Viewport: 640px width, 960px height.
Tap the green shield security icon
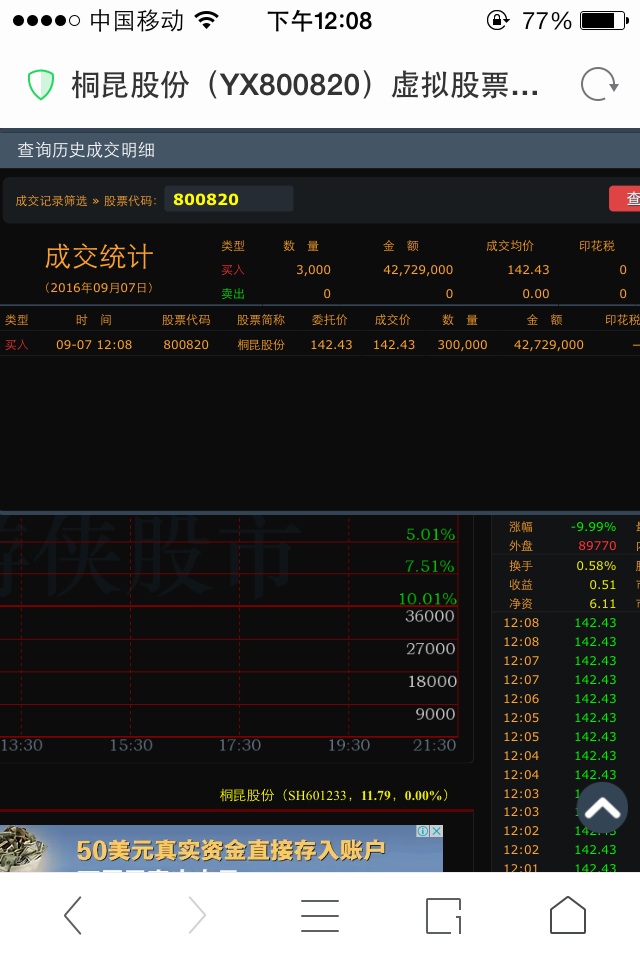(x=41, y=85)
